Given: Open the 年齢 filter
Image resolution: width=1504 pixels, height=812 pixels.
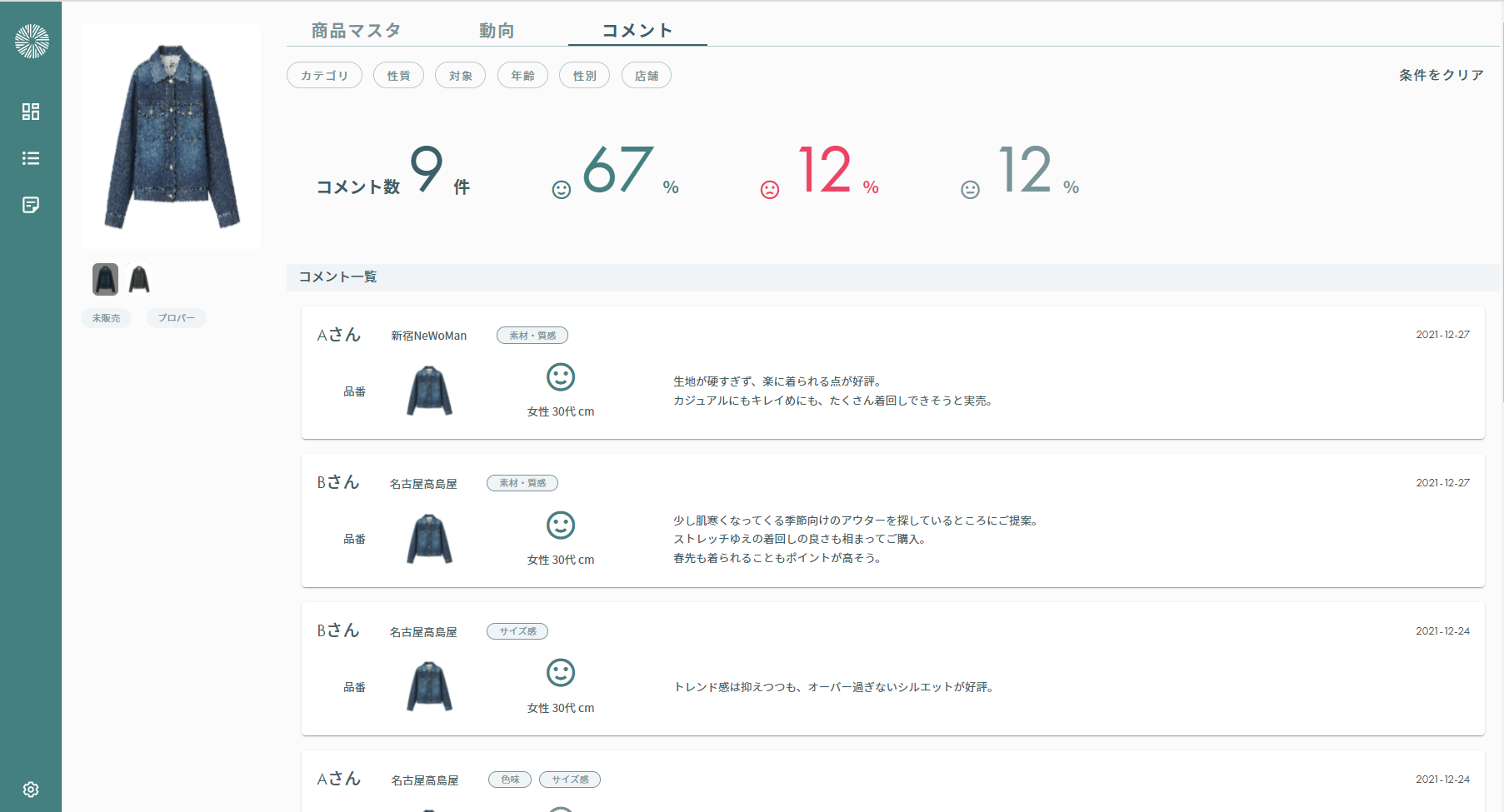Looking at the screenshot, I should pyautogui.click(x=522, y=75).
